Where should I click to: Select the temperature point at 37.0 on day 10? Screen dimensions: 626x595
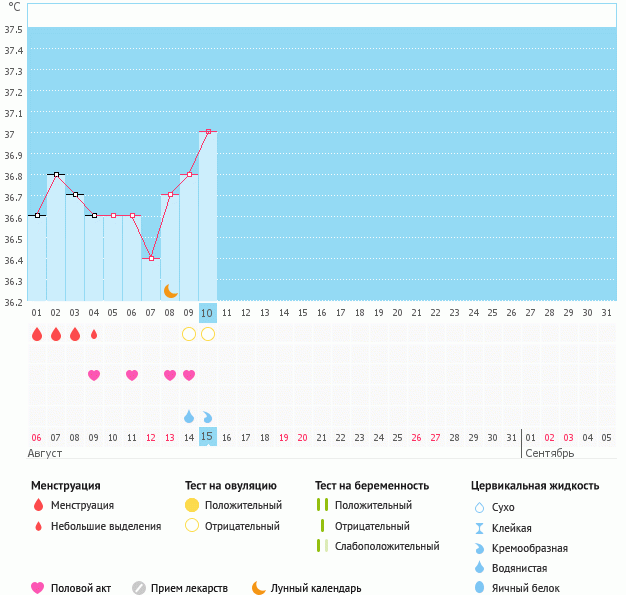pos(208,132)
